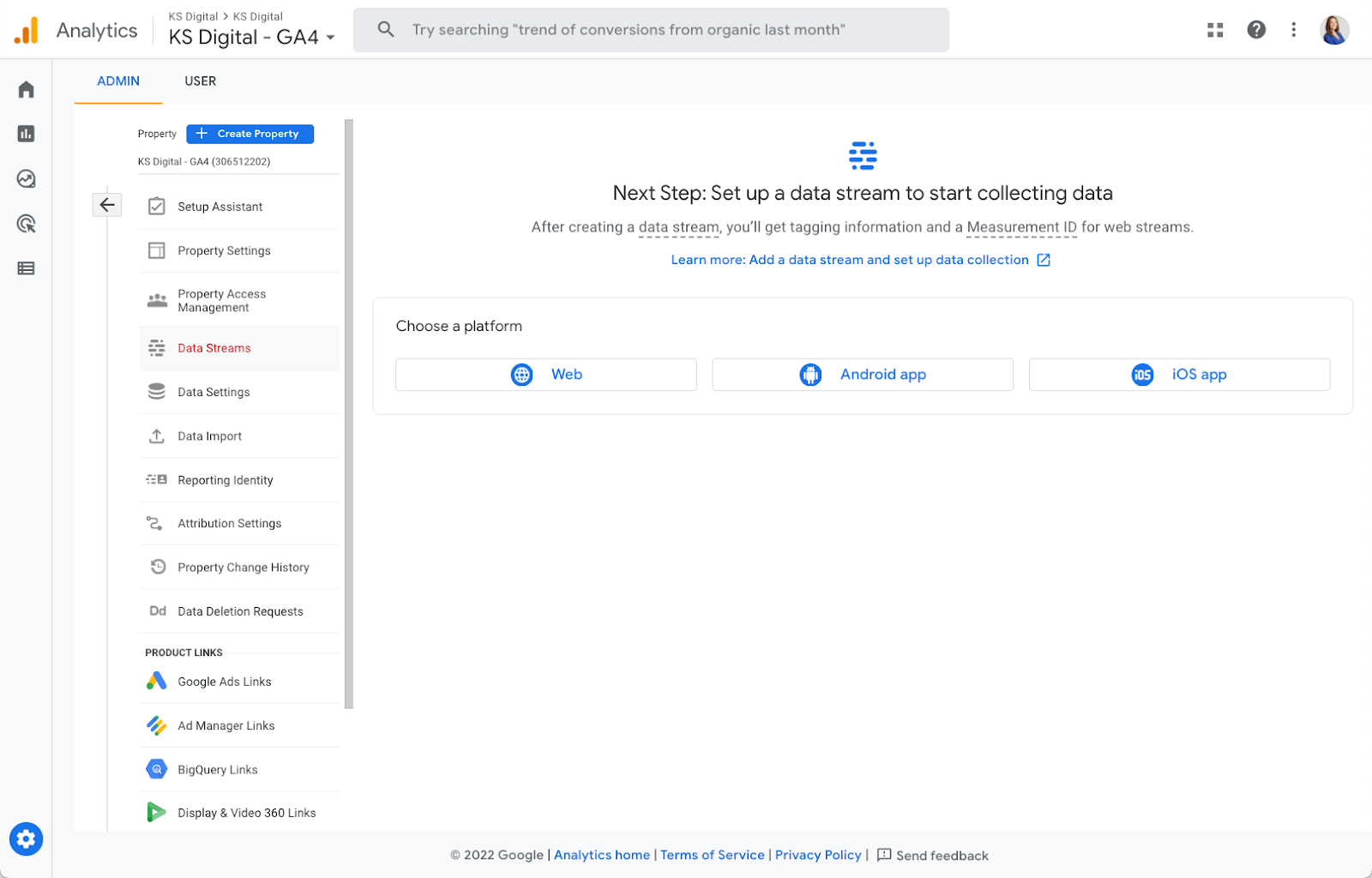This screenshot has height=878, width=1372.
Task: Click the BigQuery hexagon icon
Action: [156, 769]
